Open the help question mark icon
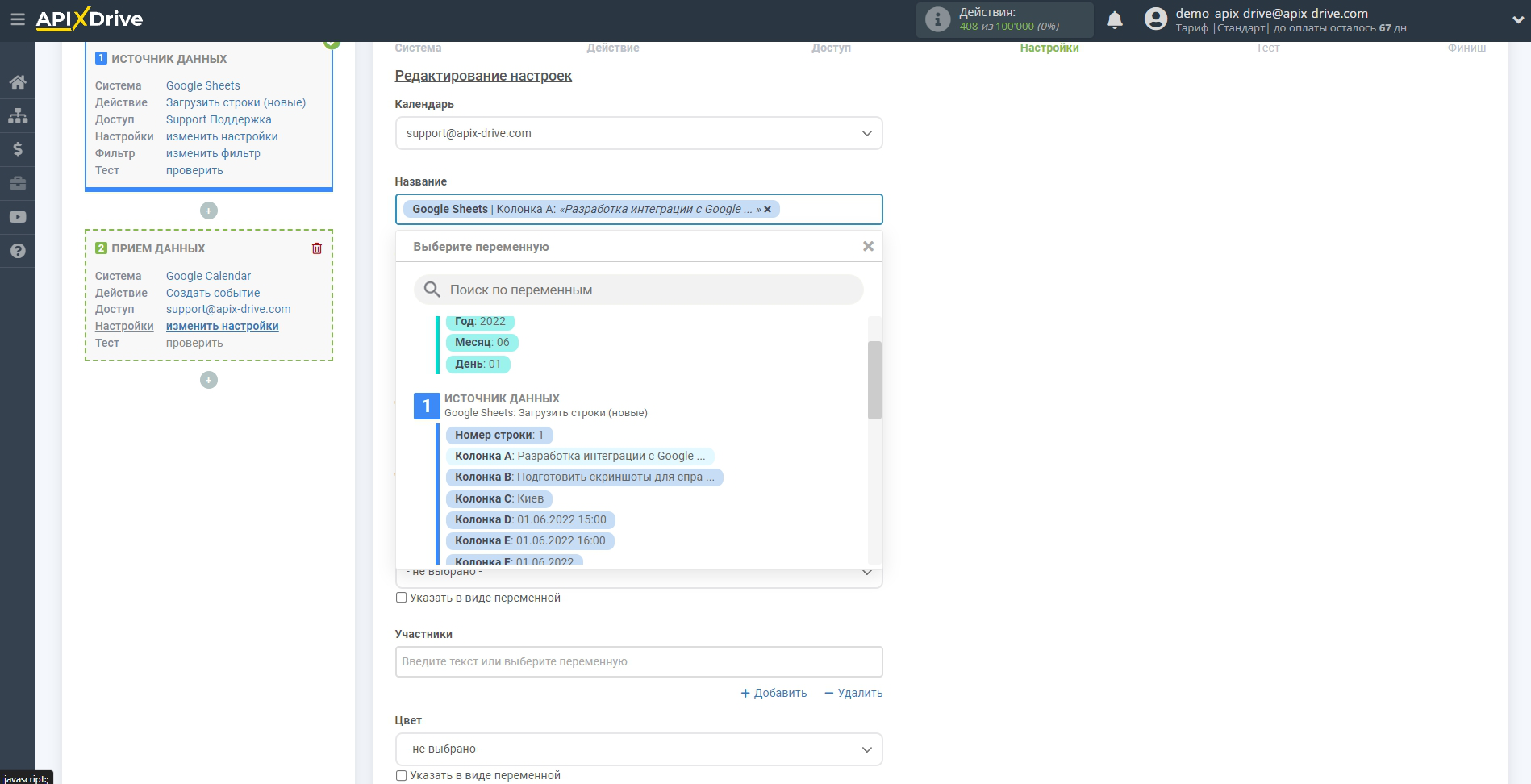 coord(18,251)
